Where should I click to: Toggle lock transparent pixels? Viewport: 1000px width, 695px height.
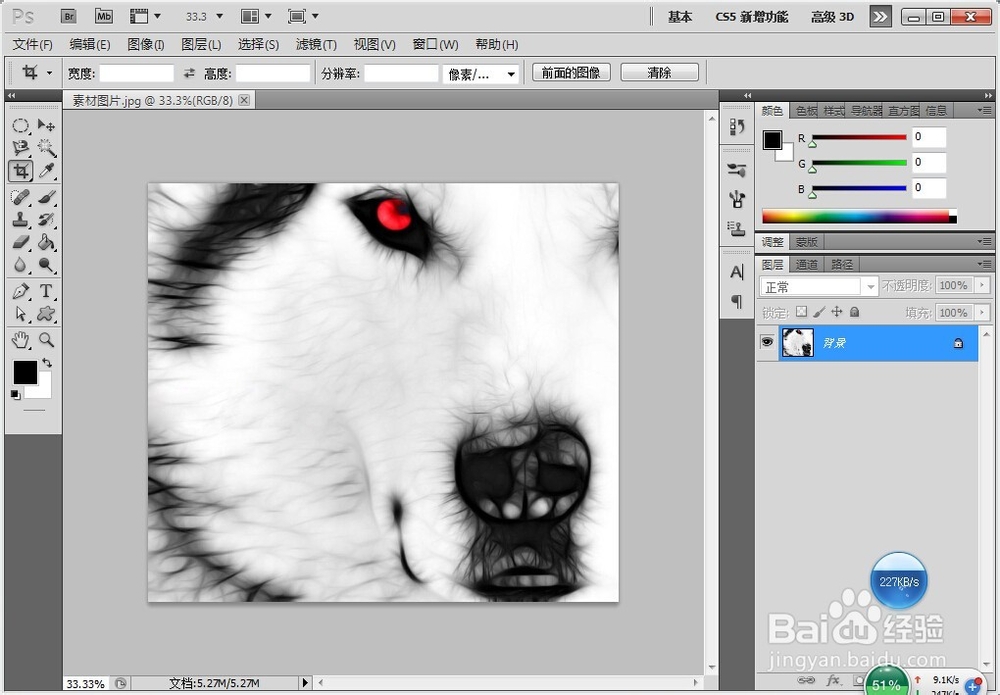(802, 312)
